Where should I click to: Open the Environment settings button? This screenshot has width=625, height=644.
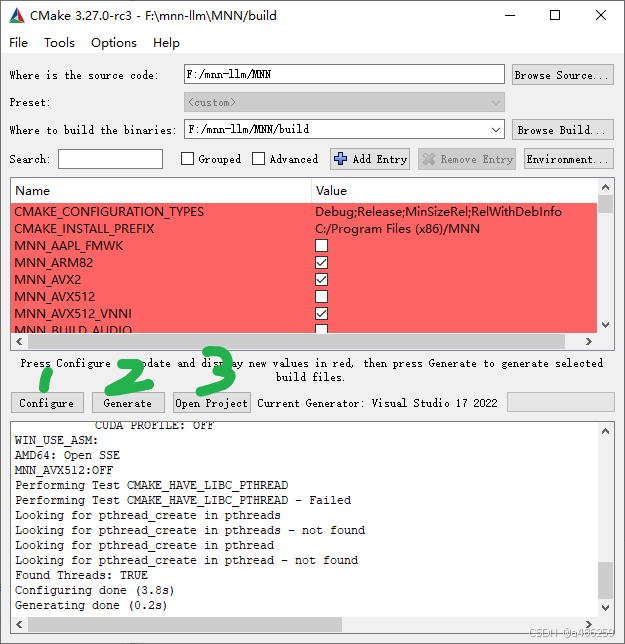point(569,159)
